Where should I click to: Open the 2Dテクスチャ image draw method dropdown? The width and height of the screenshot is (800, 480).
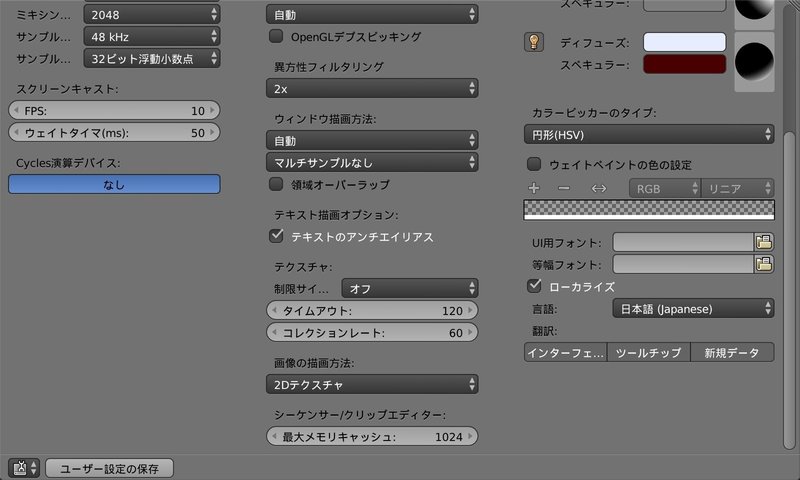[x=372, y=385]
